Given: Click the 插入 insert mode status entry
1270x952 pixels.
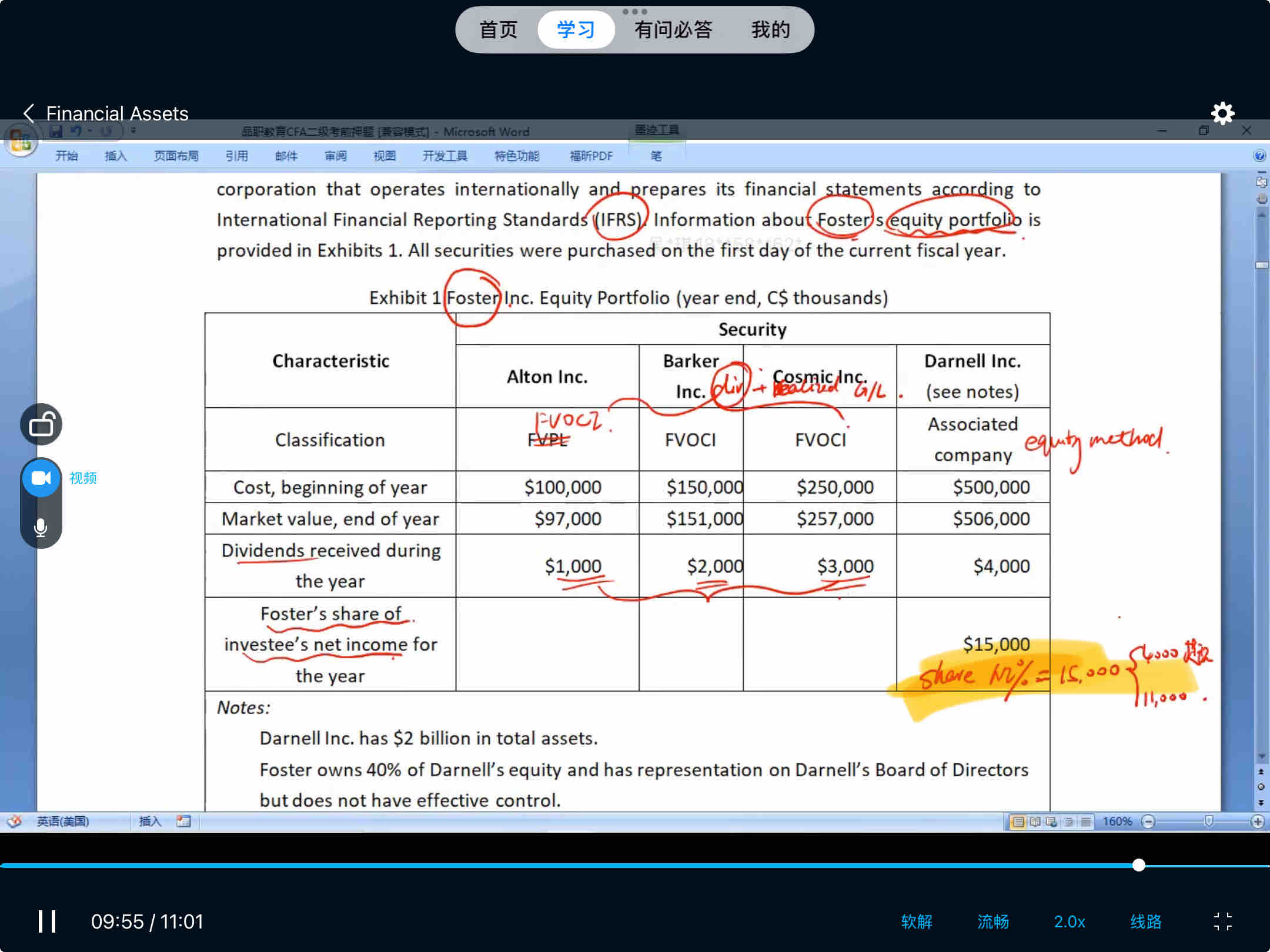Looking at the screenshot, I should point(150,822).
